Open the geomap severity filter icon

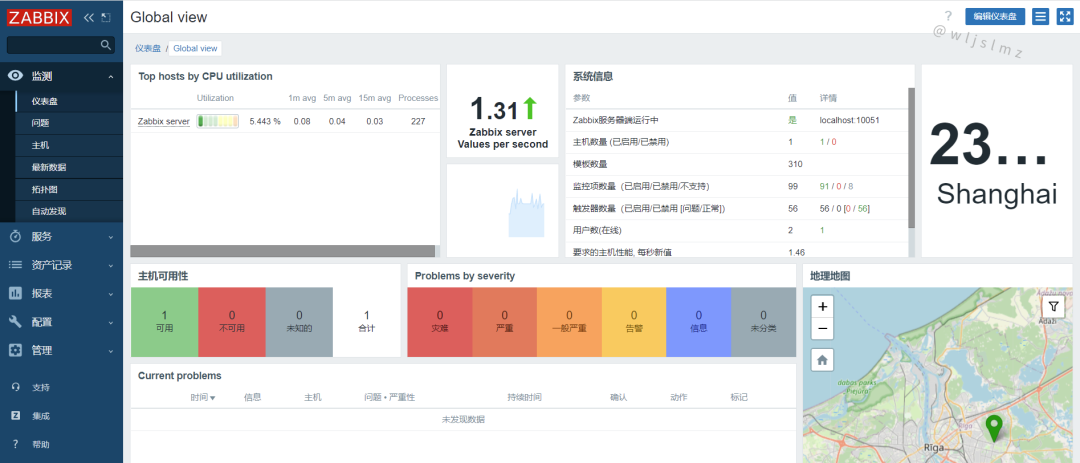pos(1053,306)
